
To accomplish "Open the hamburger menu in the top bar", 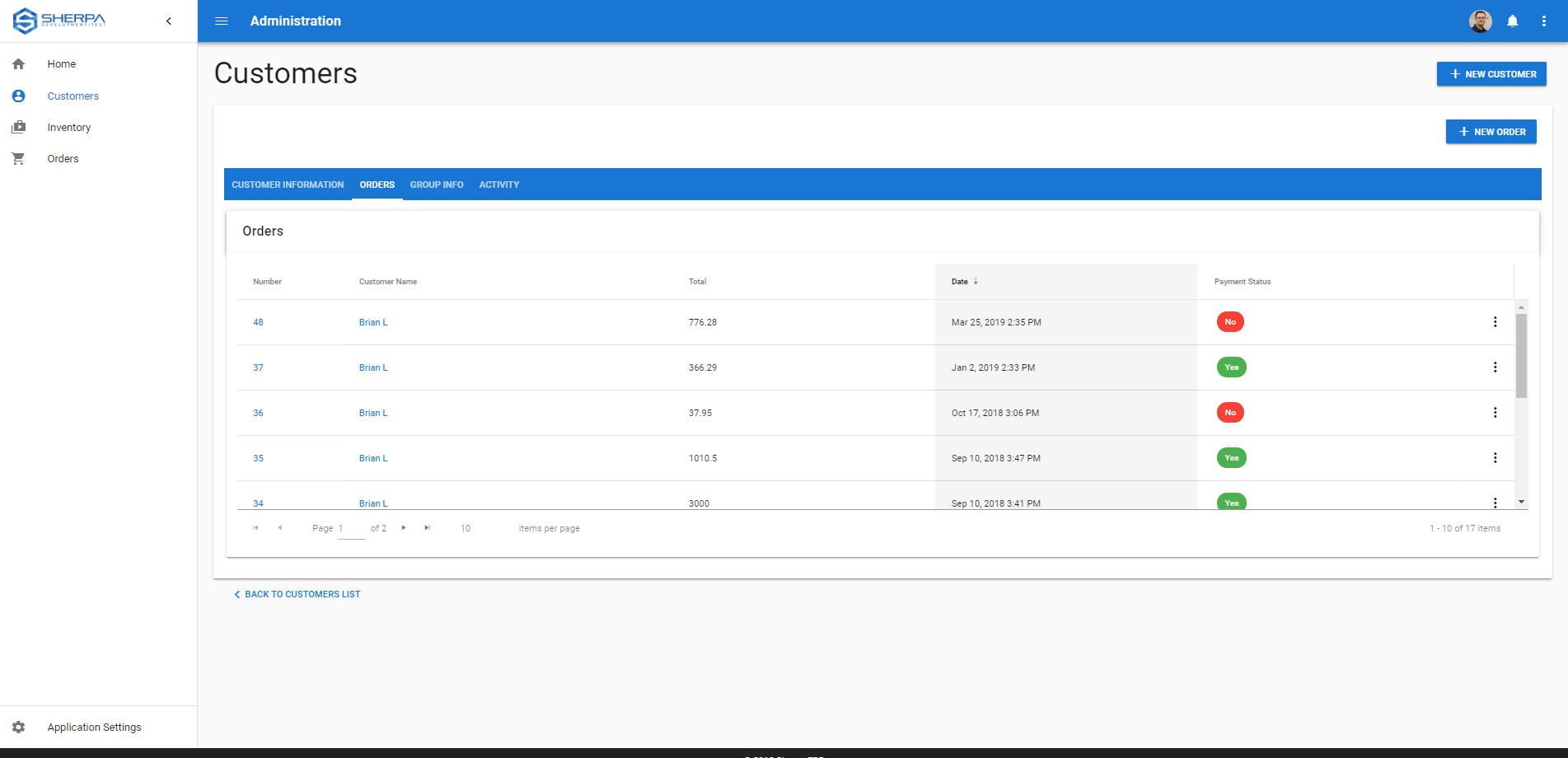I will click(x=221, y=21).
